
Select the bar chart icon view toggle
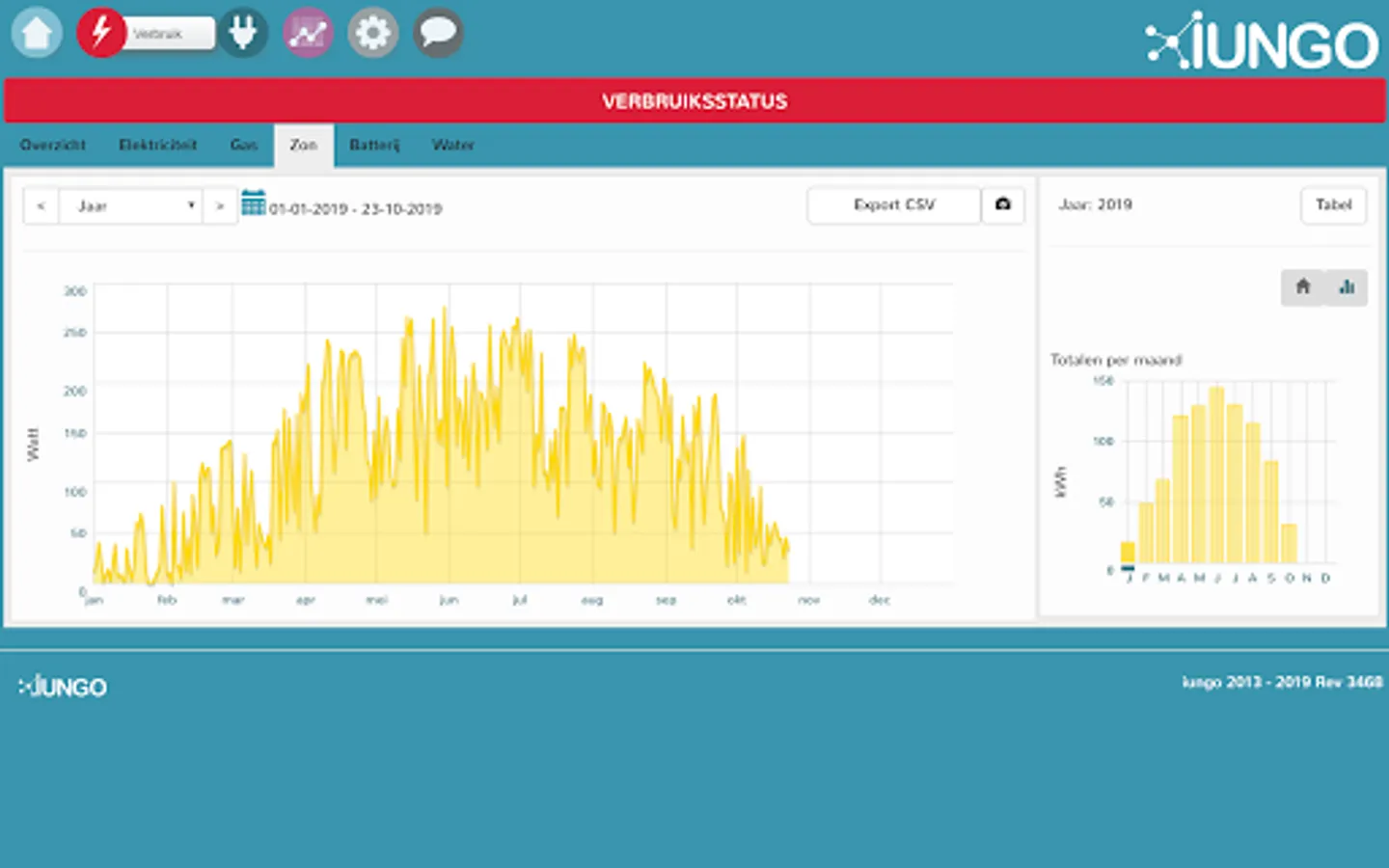1348,287
